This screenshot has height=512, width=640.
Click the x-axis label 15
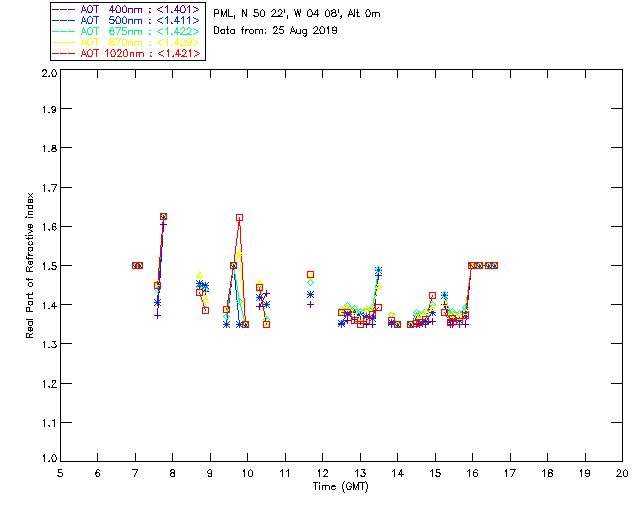(435, 473)
